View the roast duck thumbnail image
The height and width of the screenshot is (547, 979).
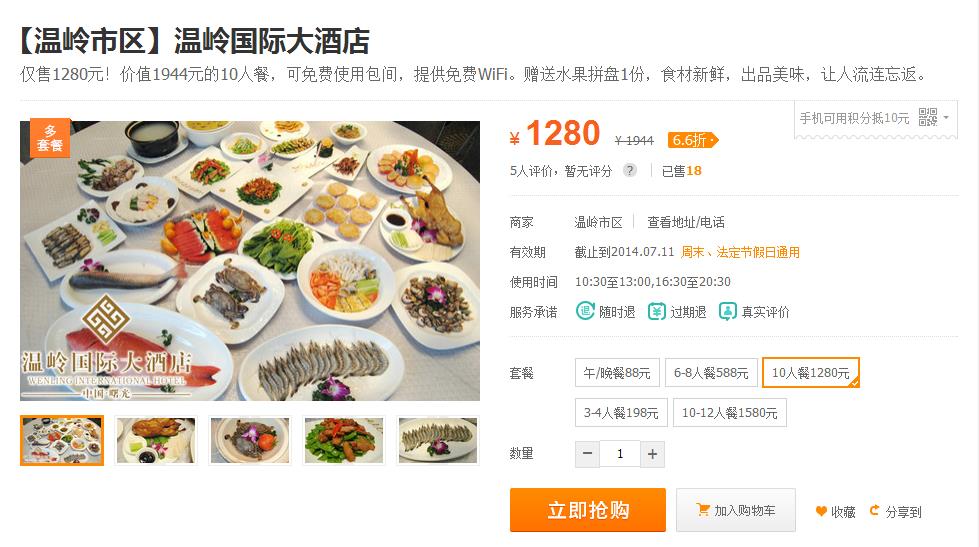point(155,440)
